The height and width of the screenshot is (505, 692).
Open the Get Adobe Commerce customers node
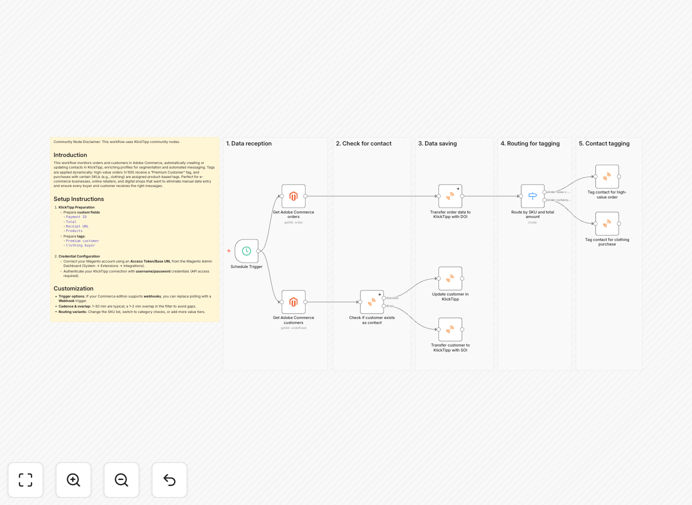point(293,302)
